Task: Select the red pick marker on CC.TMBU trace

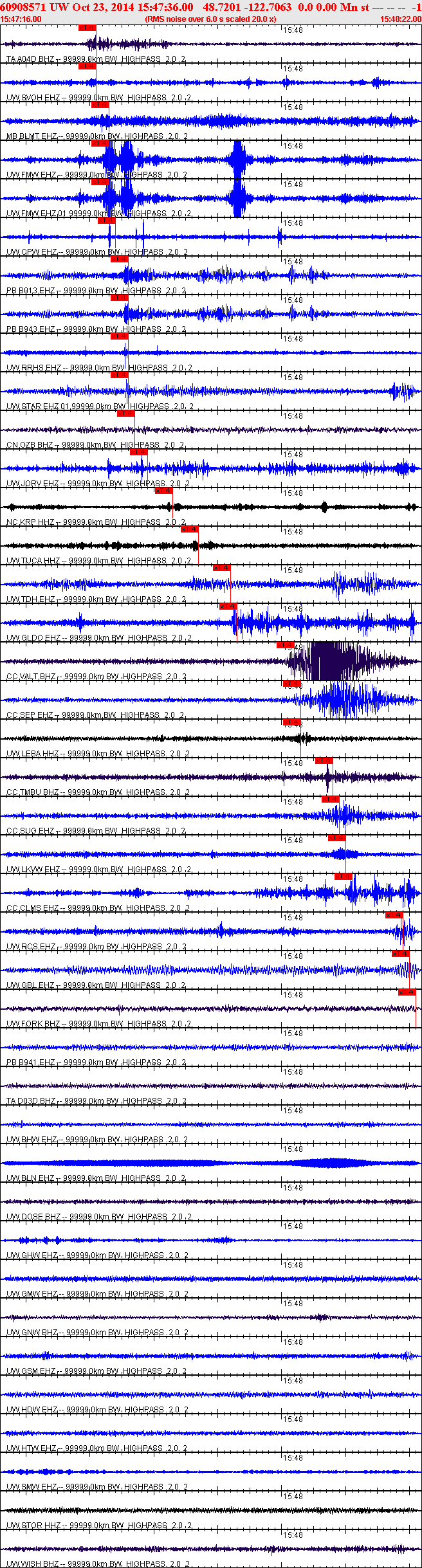Action: [324, 761]
